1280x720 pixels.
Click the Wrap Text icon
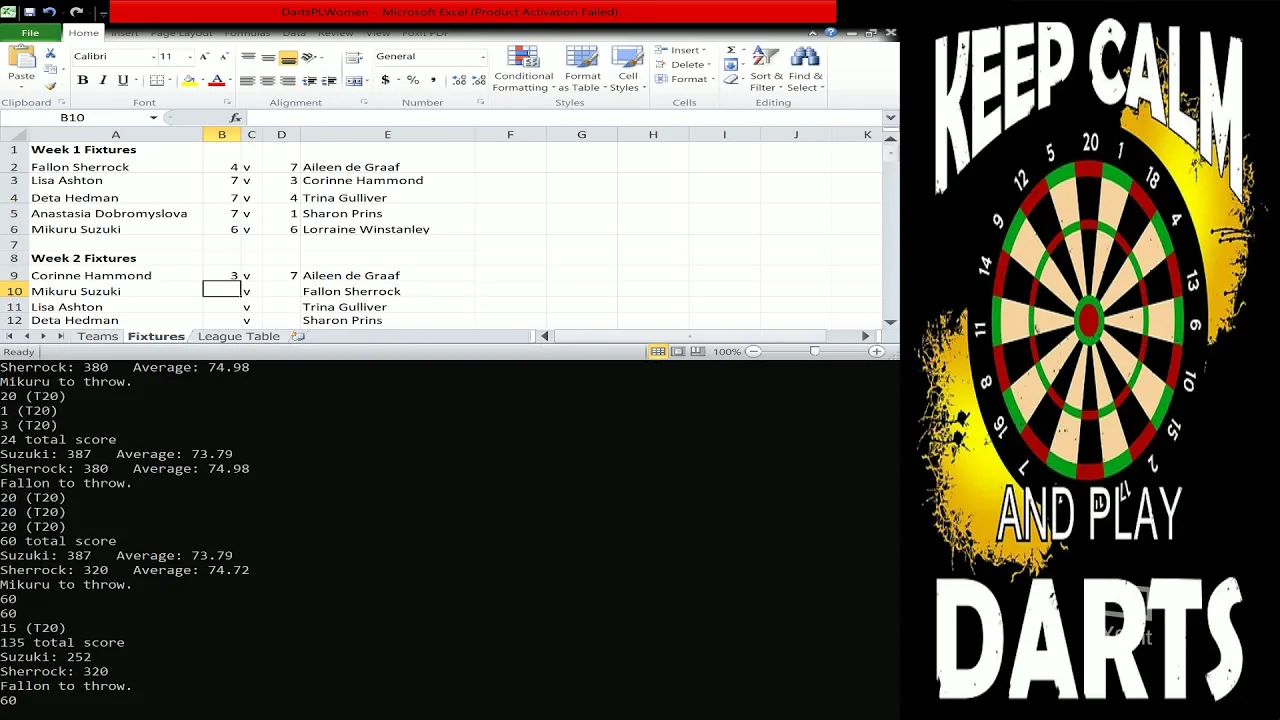point(354,57)
